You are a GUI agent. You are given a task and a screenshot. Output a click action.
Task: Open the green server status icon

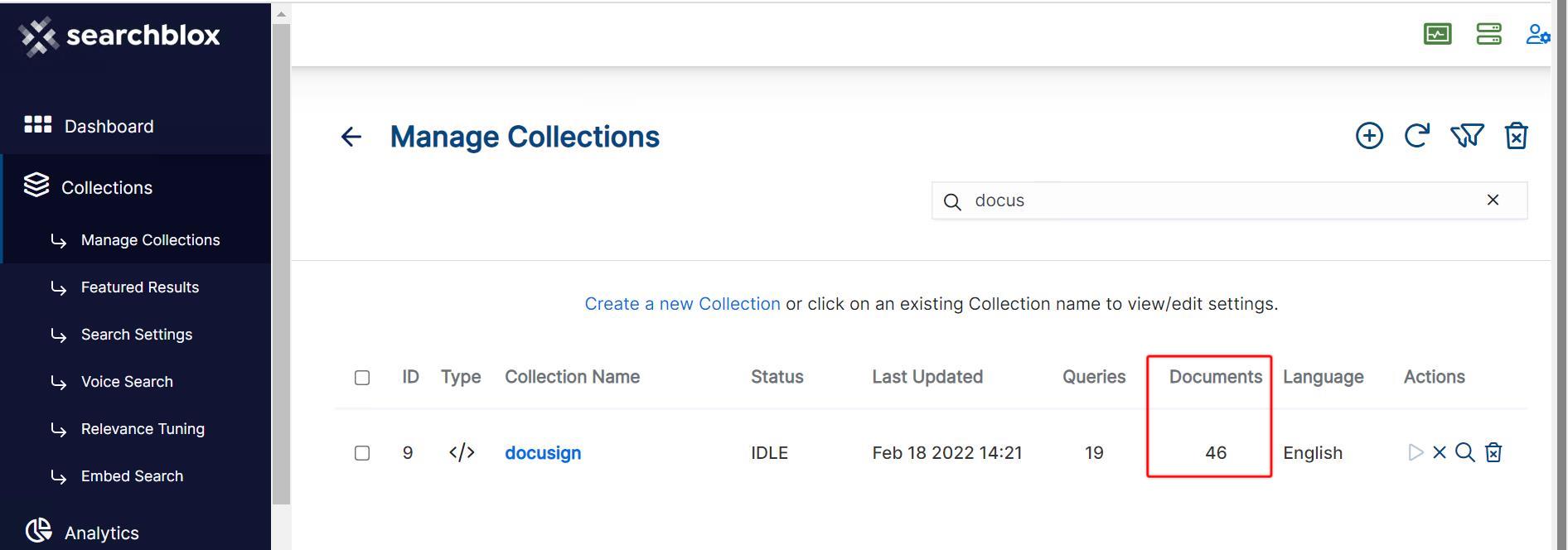pos(1489,34)
